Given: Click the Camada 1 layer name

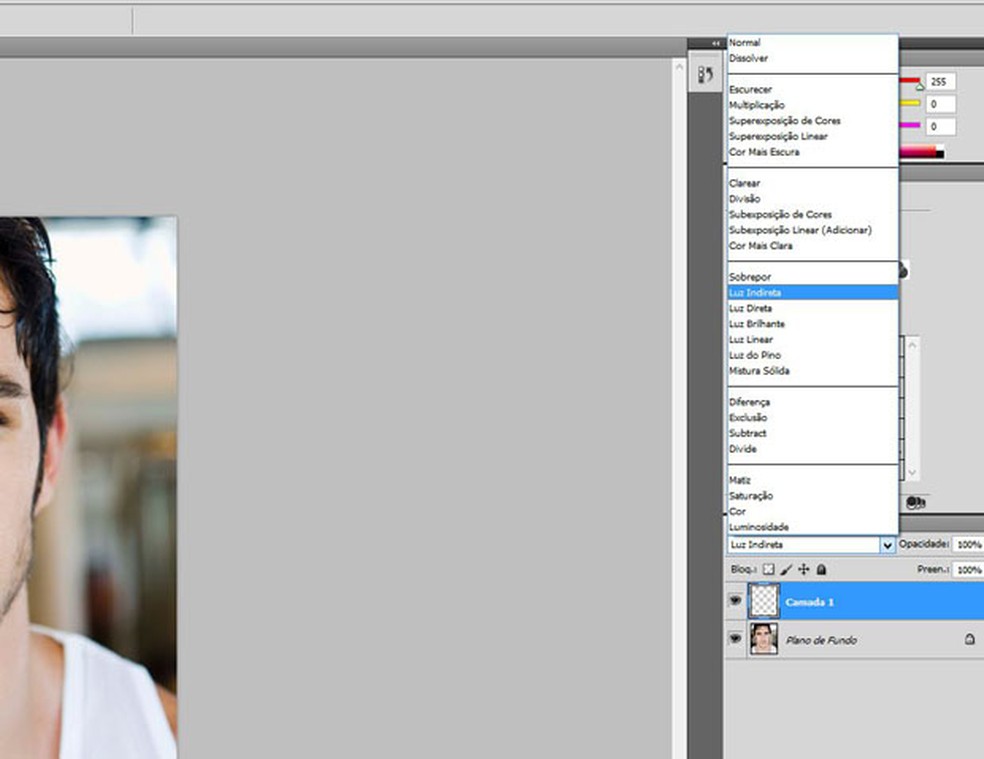Looking at the screenshot, I should coord(809,602).
